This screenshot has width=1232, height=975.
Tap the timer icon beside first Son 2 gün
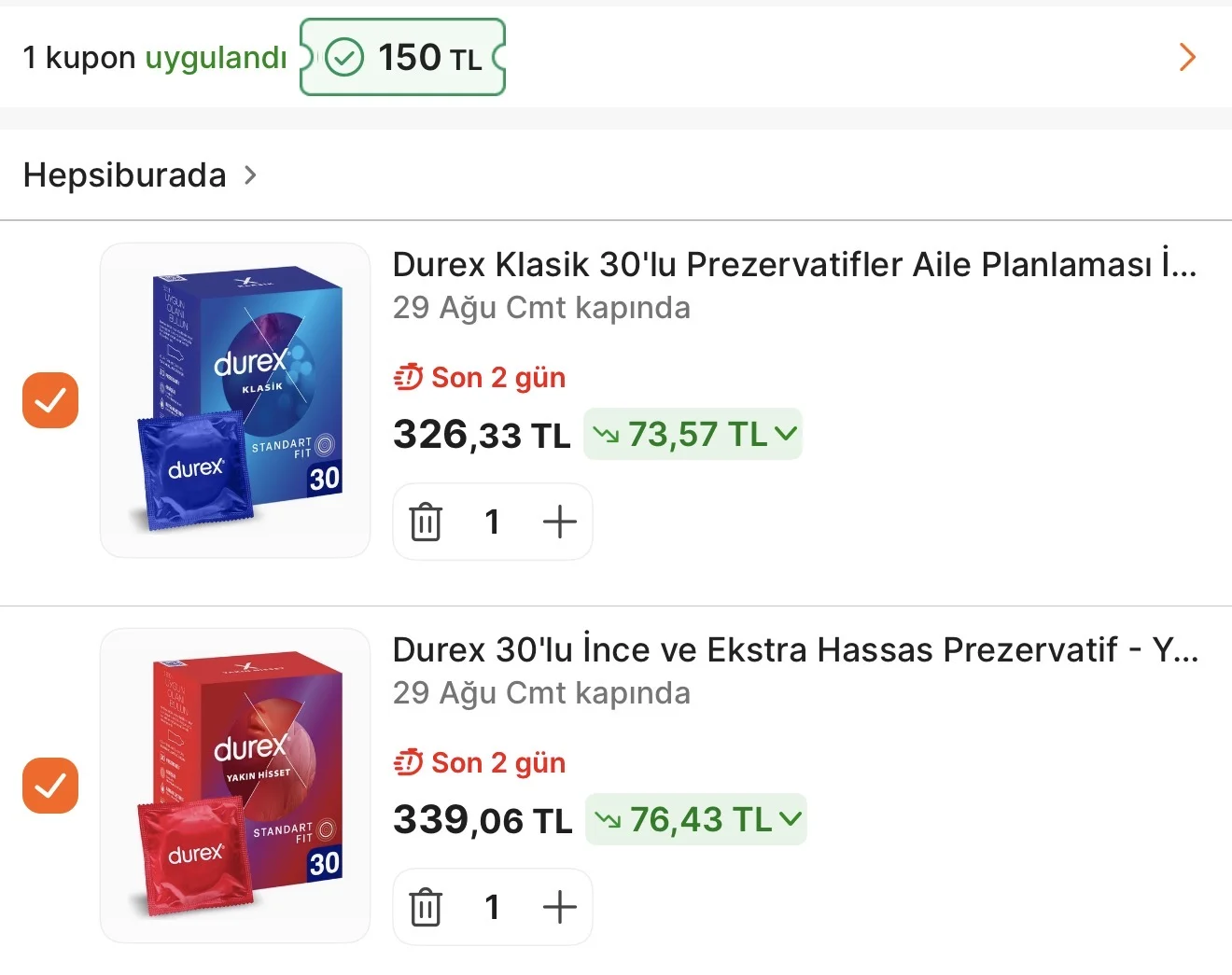408,378
